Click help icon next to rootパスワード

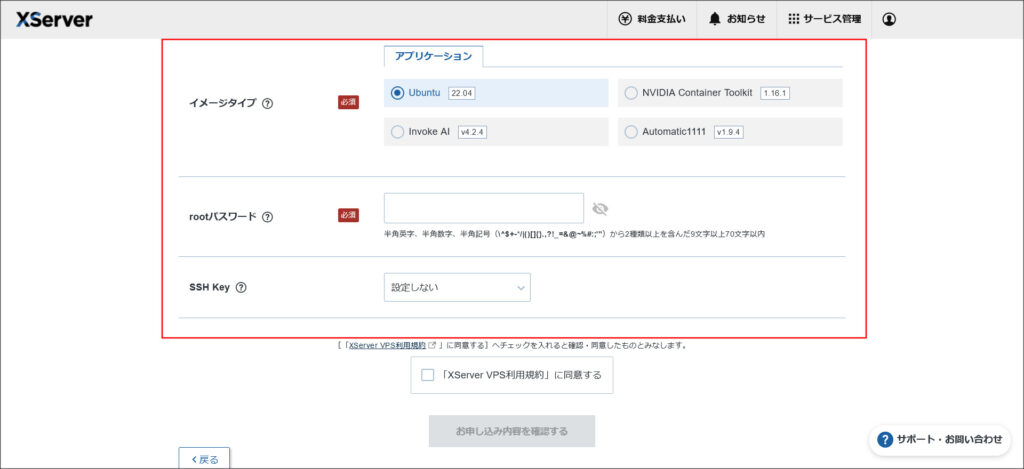267,216
